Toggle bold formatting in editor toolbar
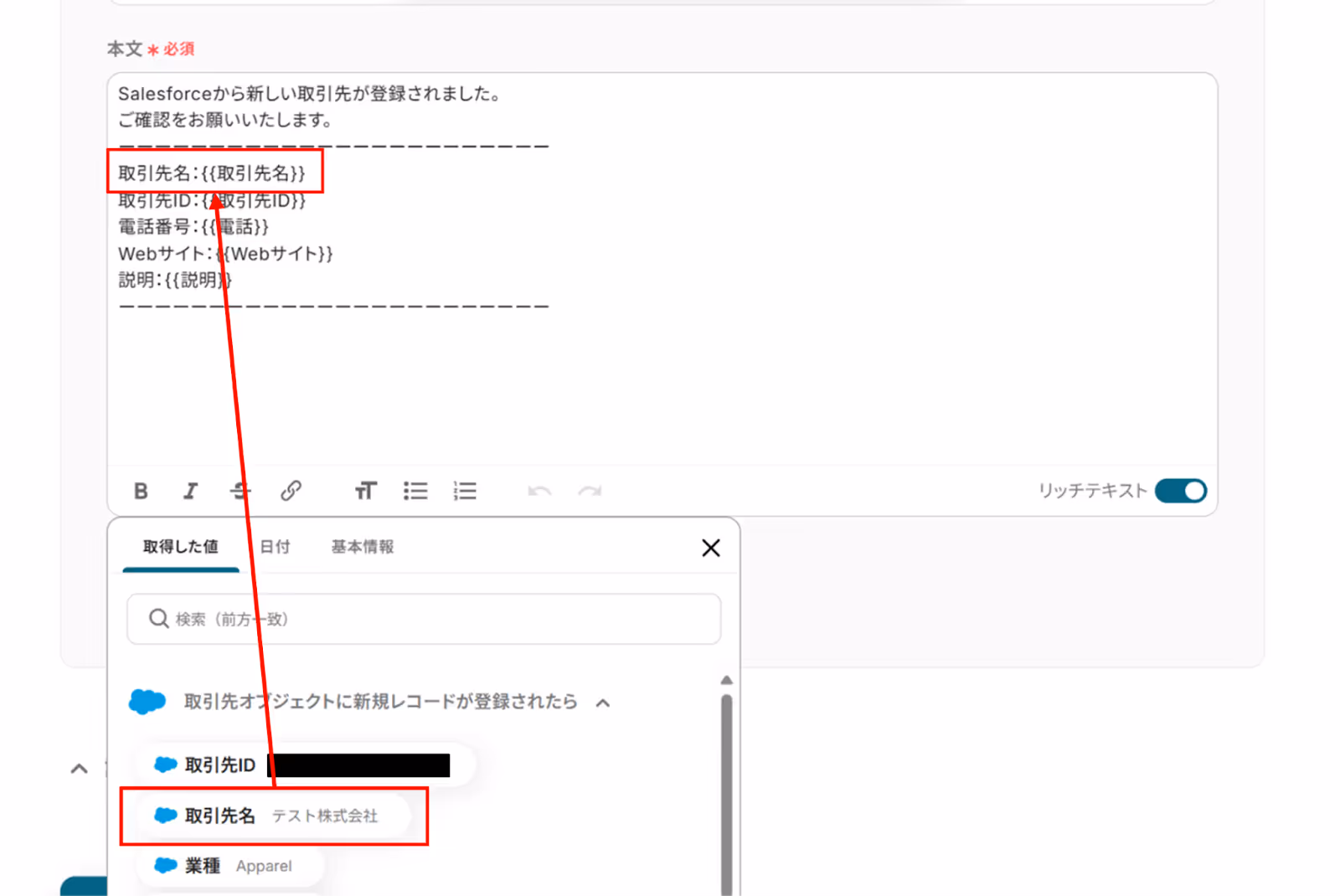The height and width of the screenshot is (896, 1340). pos(141,491)
